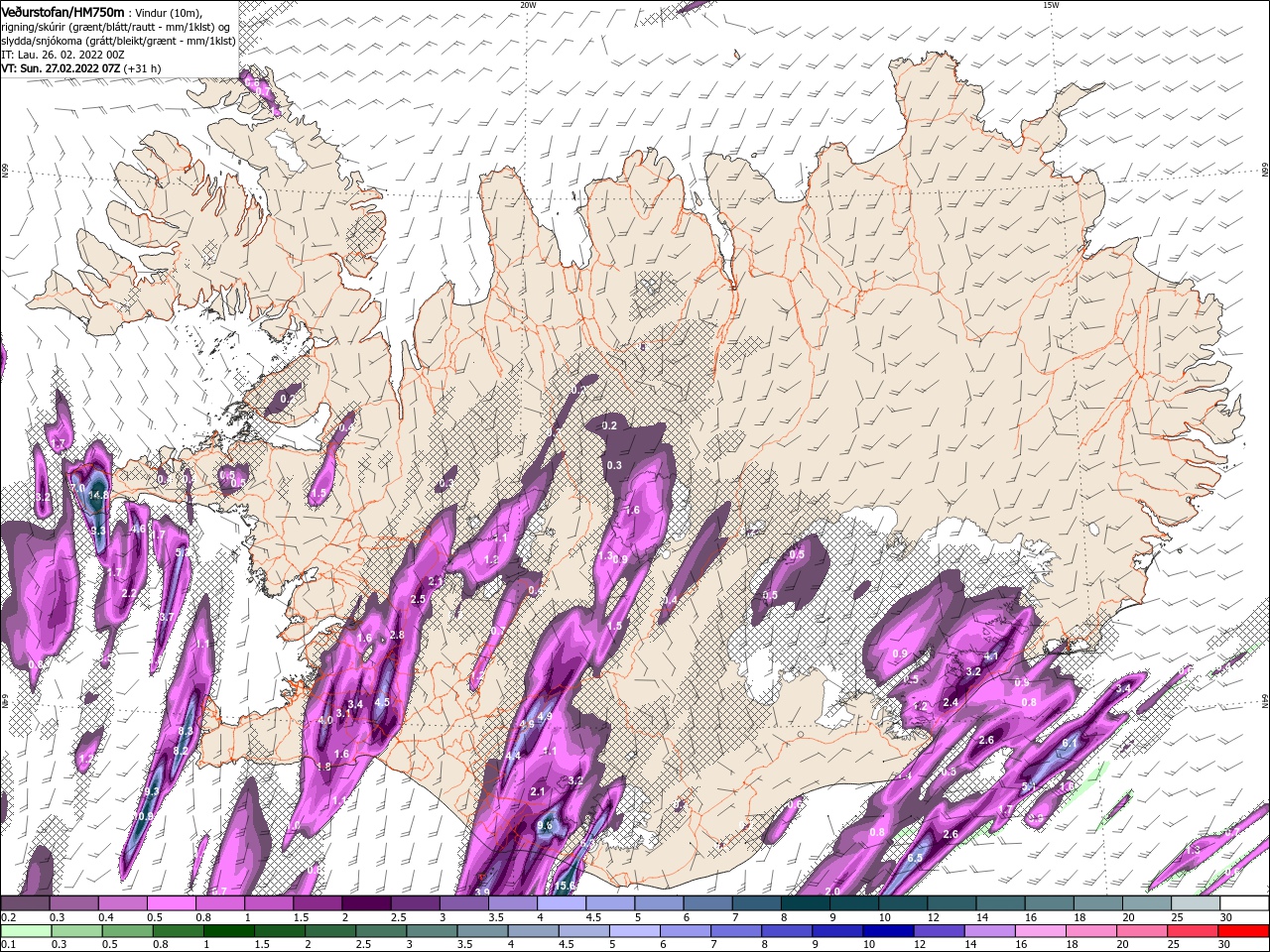Click the 'VT: Sun. 27.02.2022 07Z' valid-time line
Image resolution: width=1270 pixels, height=952 pixels.
pos(61,68)
